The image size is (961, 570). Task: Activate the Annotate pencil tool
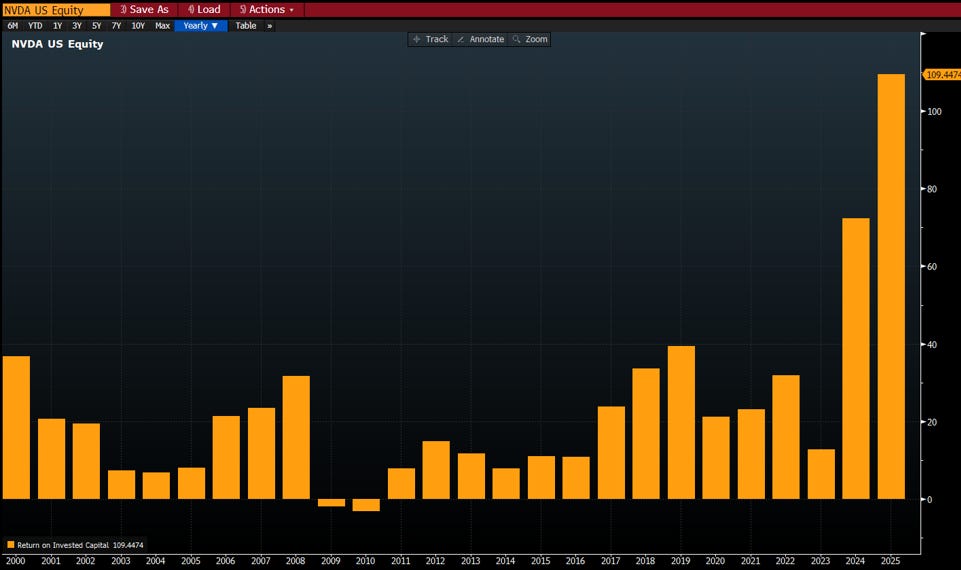point(480,39)
